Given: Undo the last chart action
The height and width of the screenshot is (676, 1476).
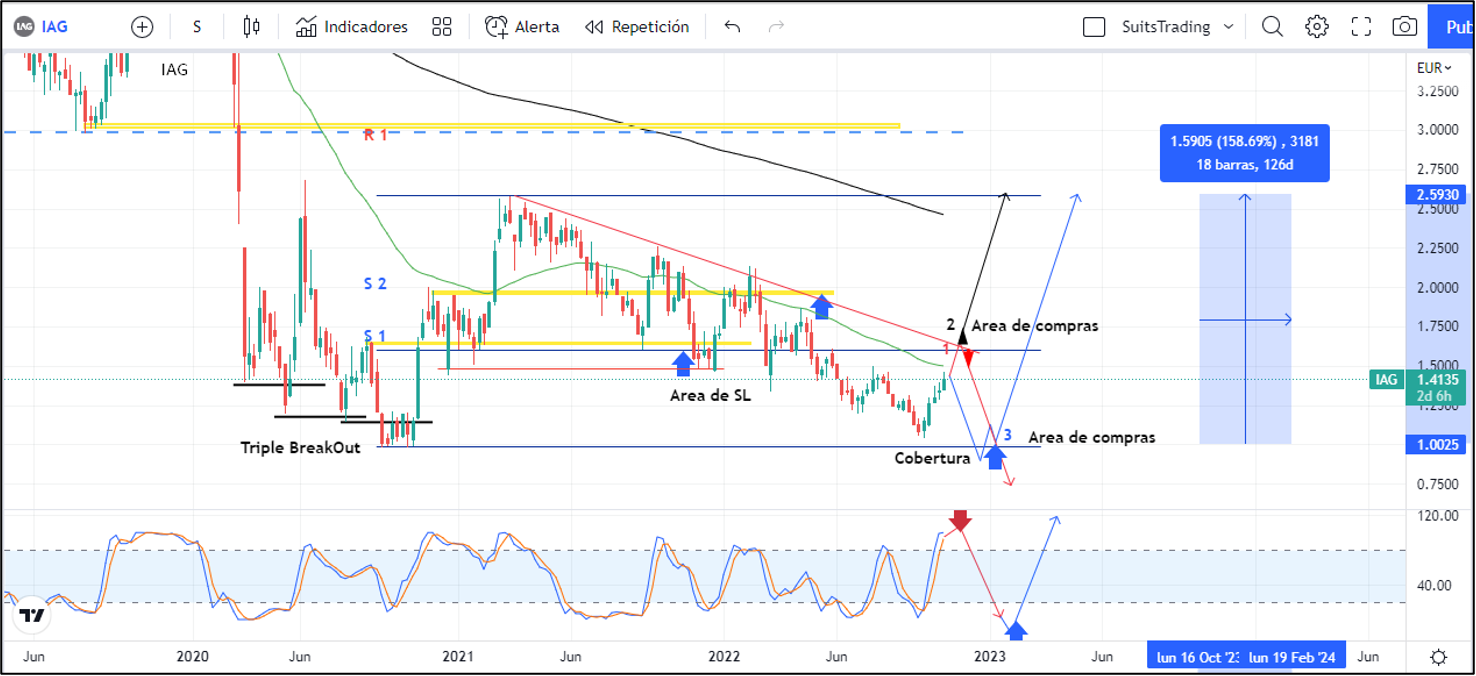Looking at the screenshot, I should 732,27.
